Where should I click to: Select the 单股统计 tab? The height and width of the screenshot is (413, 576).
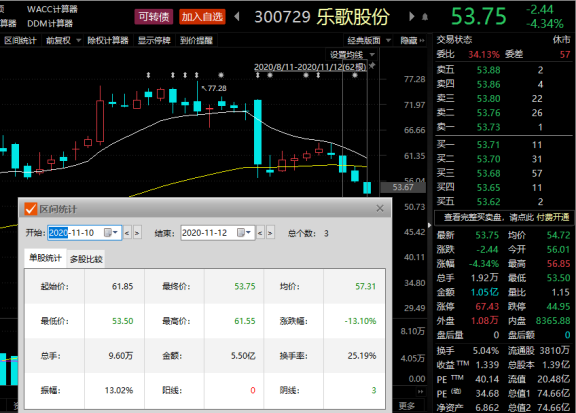point(45,258)
